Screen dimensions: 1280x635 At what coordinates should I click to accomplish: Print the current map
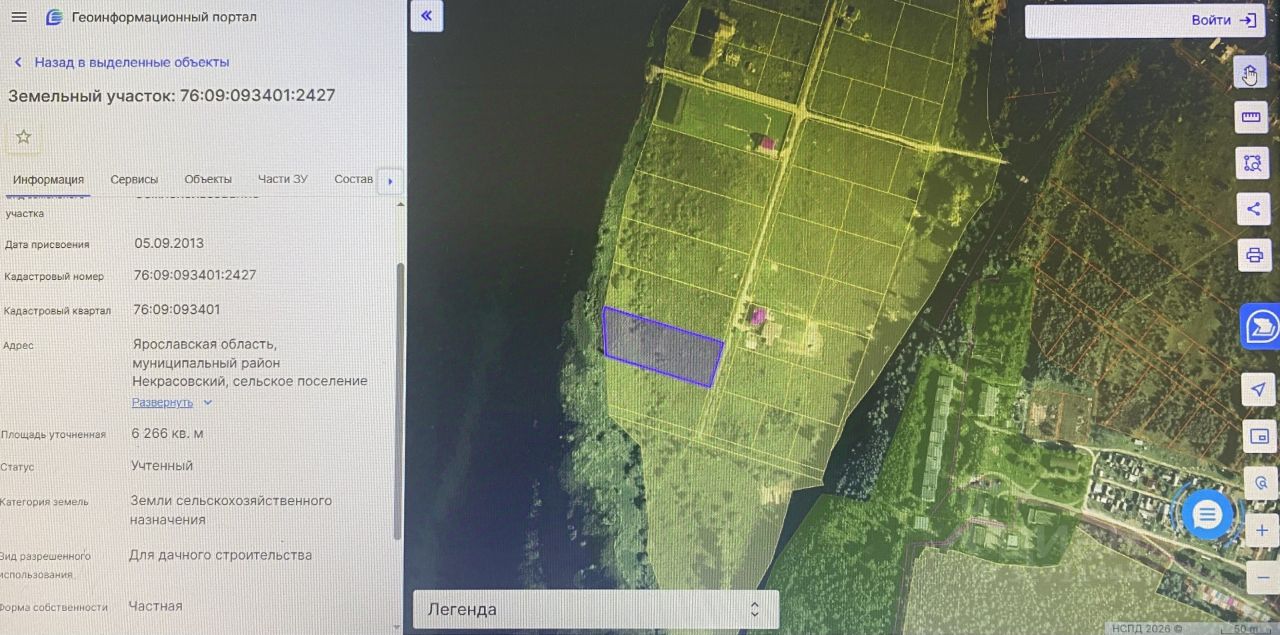click(x=1254, y=254)
